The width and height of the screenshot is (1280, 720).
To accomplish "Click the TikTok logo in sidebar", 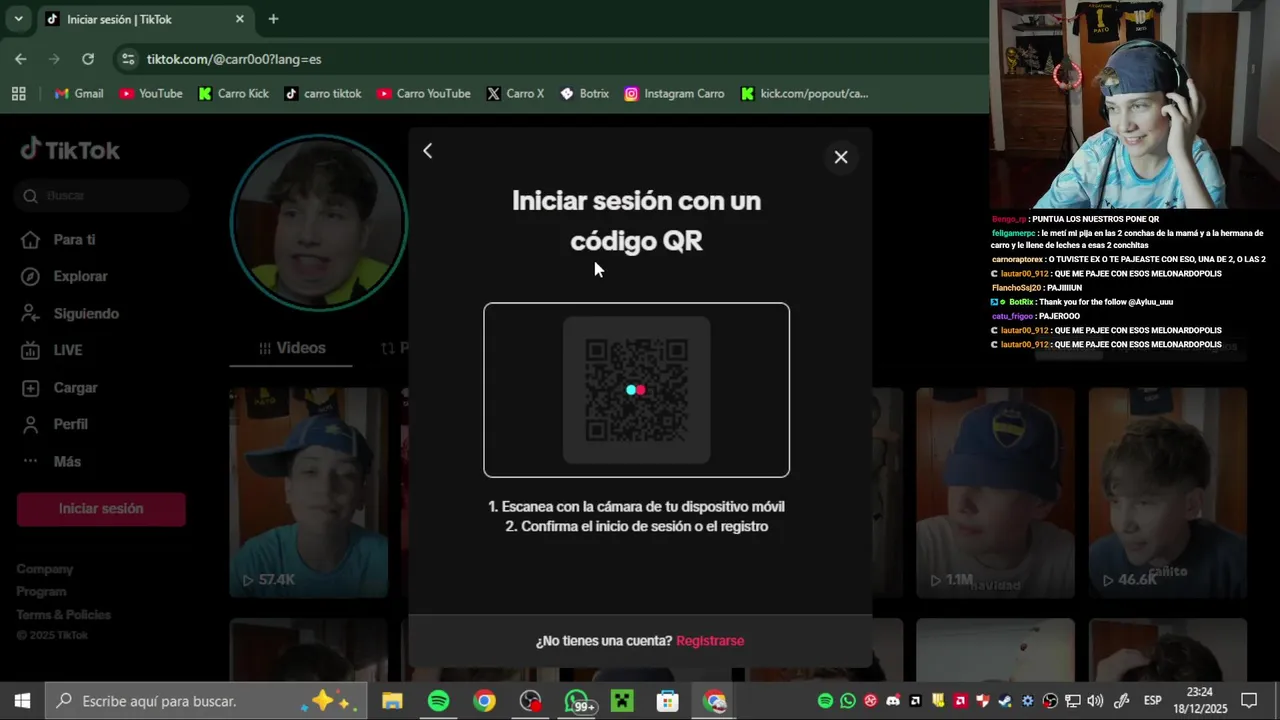I will pos(70,150).
